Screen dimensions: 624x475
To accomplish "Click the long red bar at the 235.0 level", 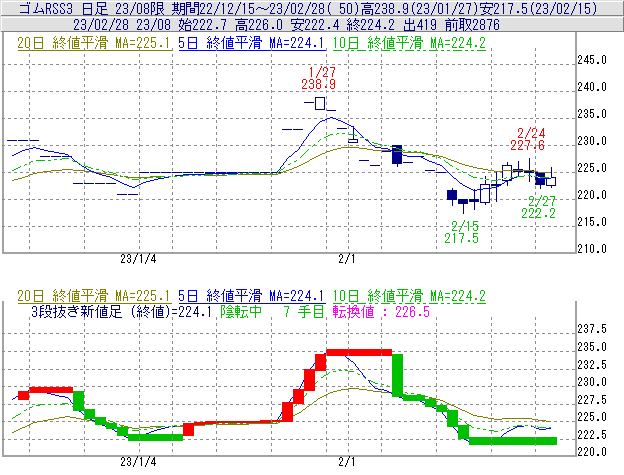I will pyautogui.click(x=359, y=352).
